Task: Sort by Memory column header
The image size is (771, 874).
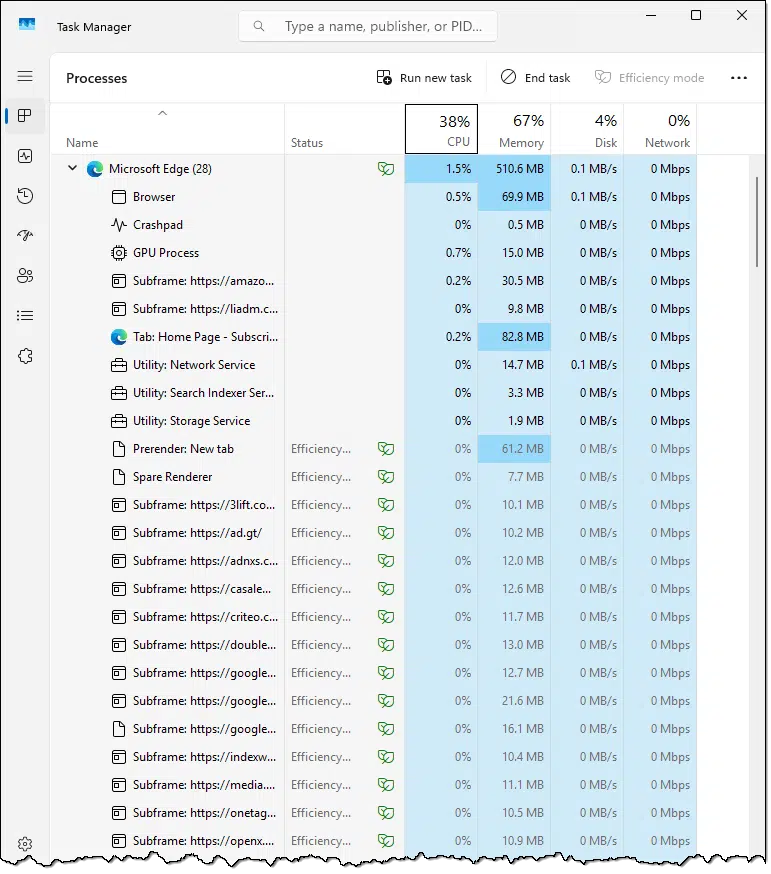Action: (515, 129)
